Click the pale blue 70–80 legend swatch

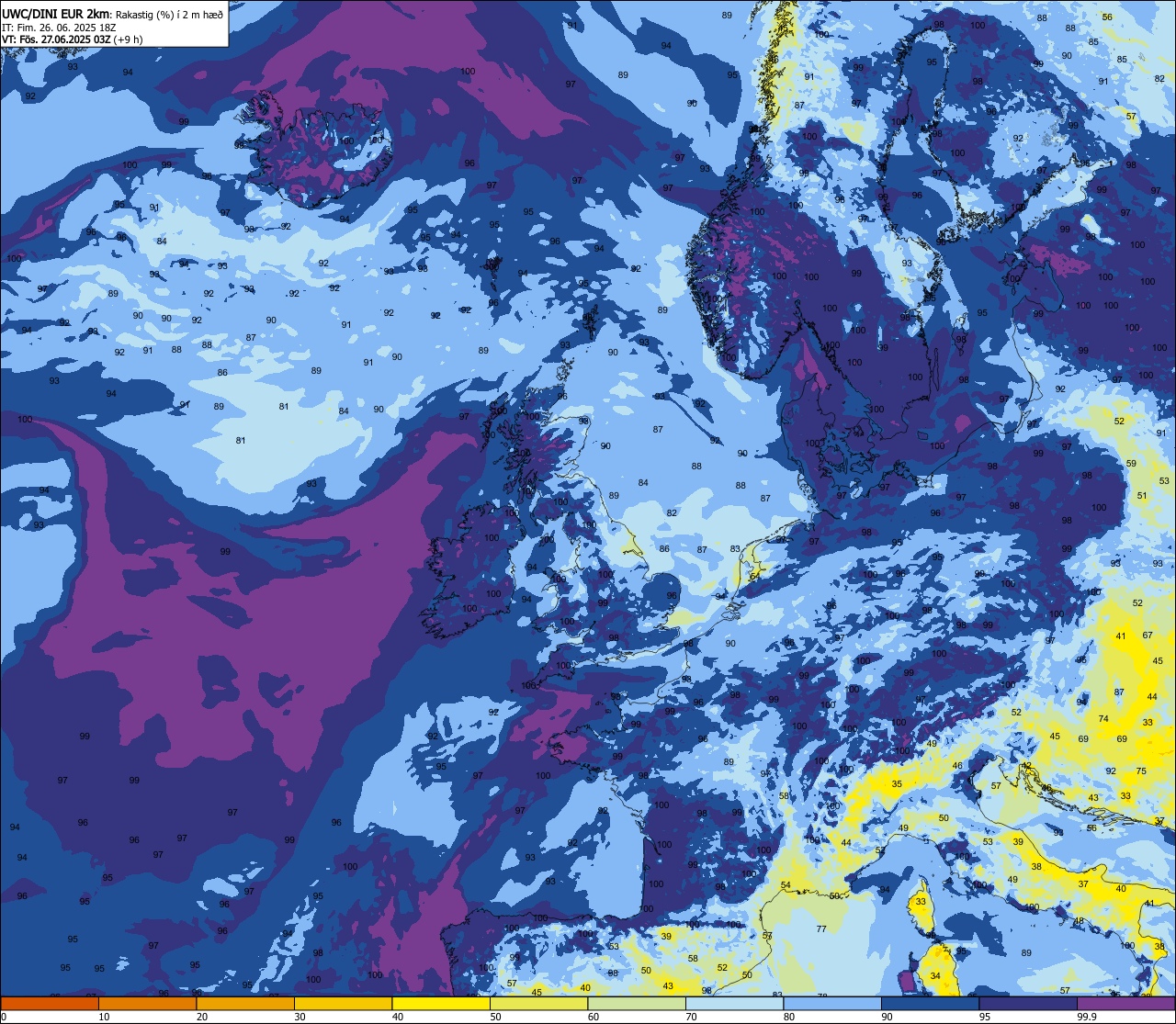point(734,1004)
